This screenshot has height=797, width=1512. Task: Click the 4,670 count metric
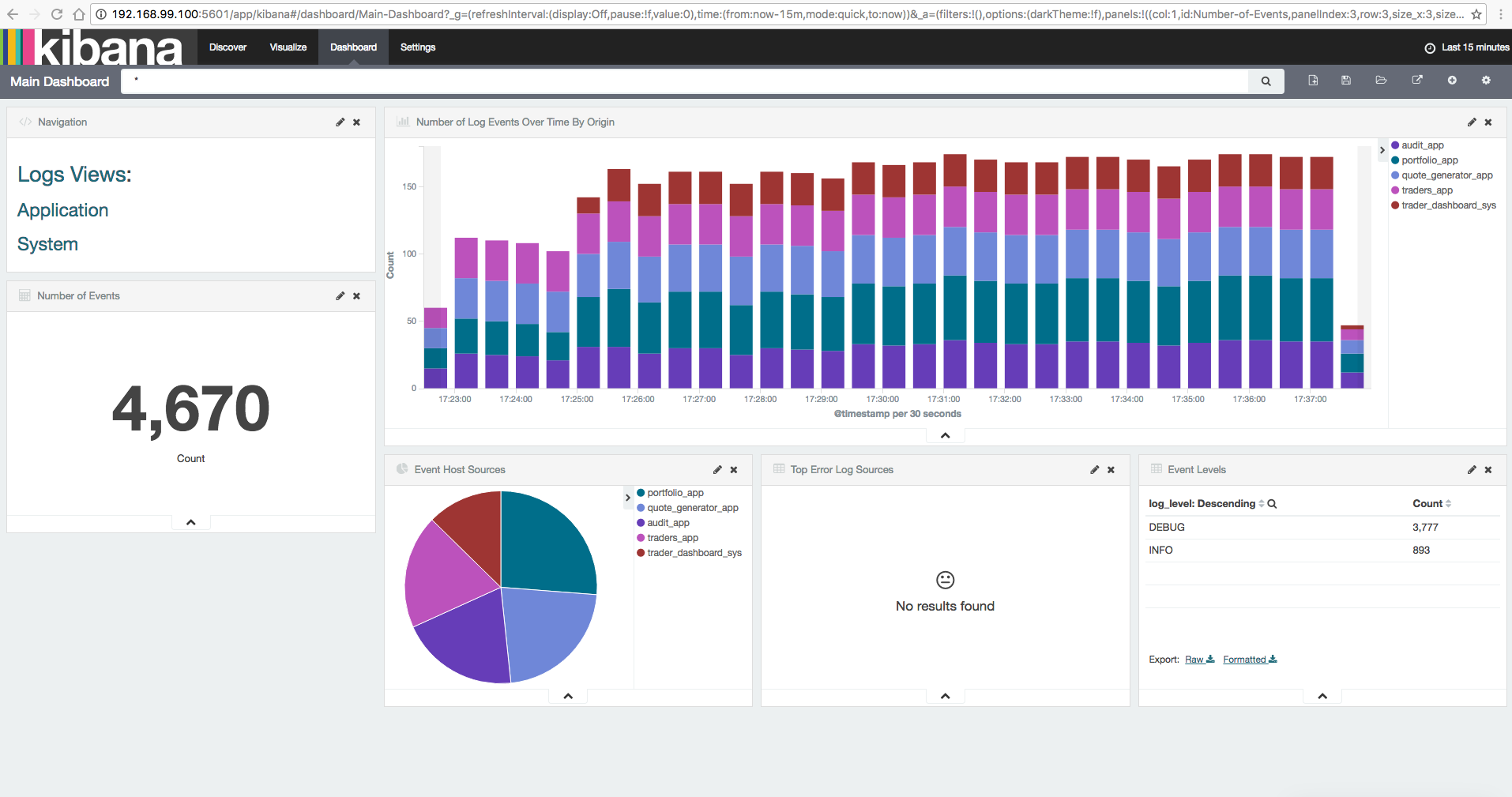click(190, 410)
